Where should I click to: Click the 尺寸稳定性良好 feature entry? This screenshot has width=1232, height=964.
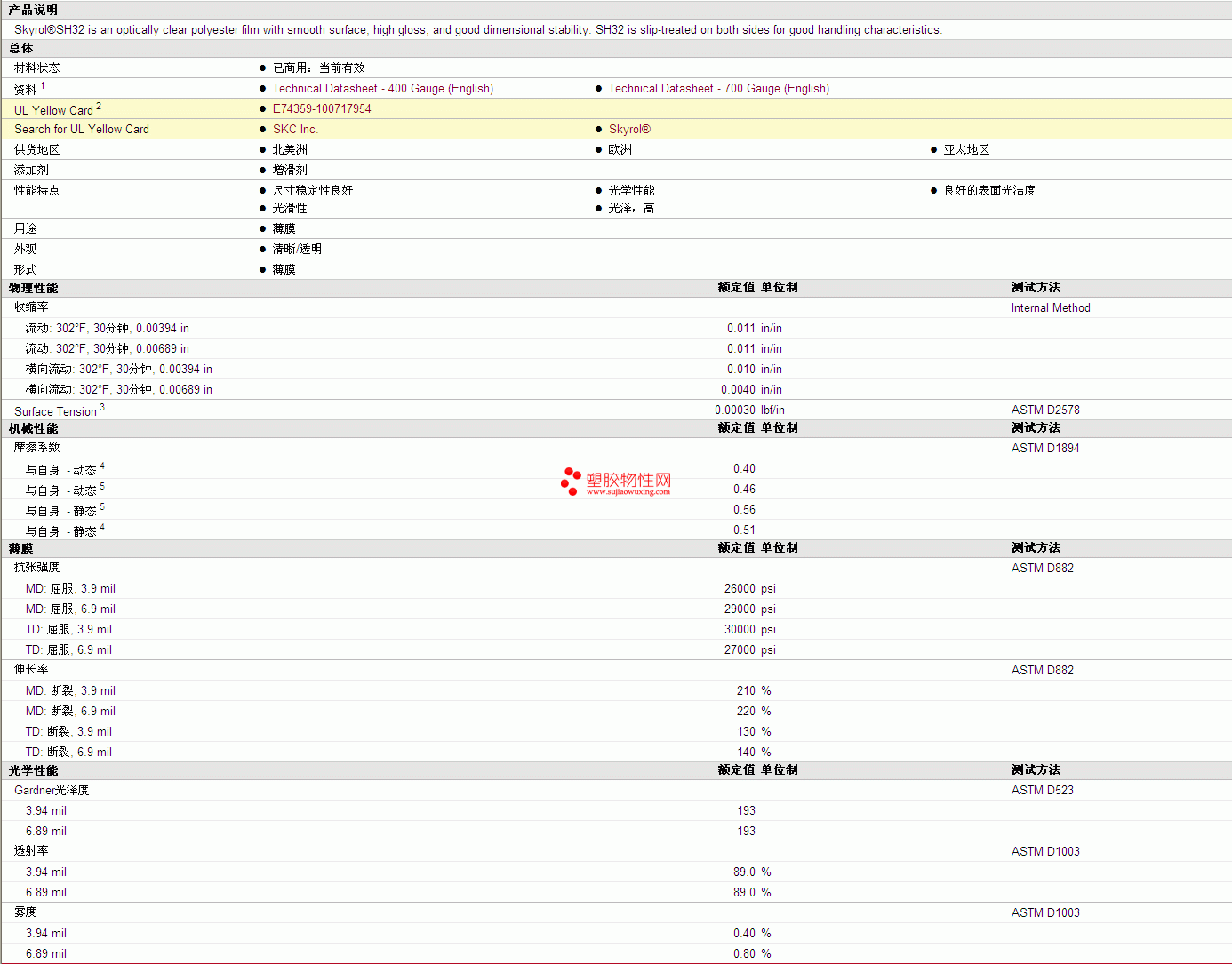pyautogui.click(x=312, y=190)
